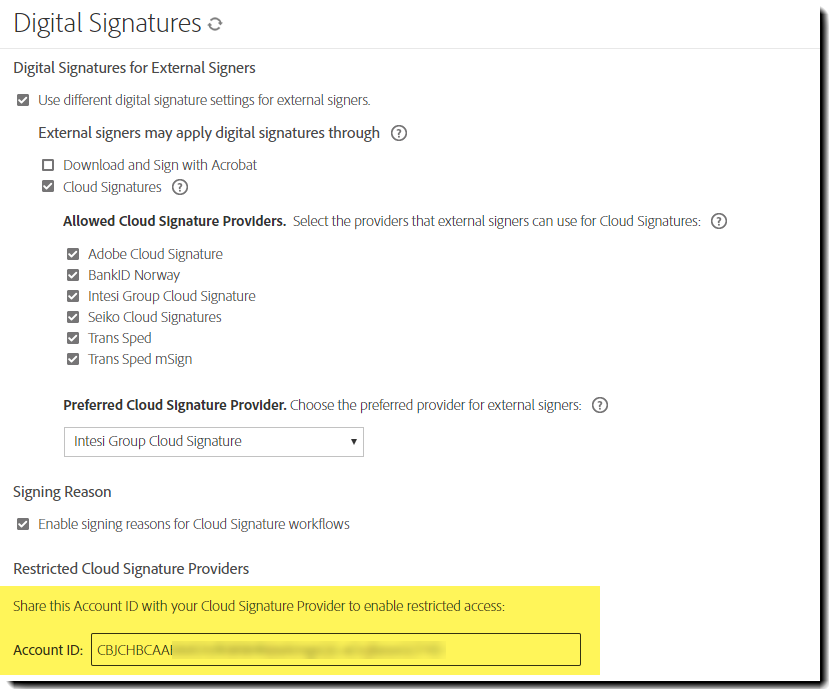
Task: Disable Trans Sped mSign provider
Action: click(73, 359)
